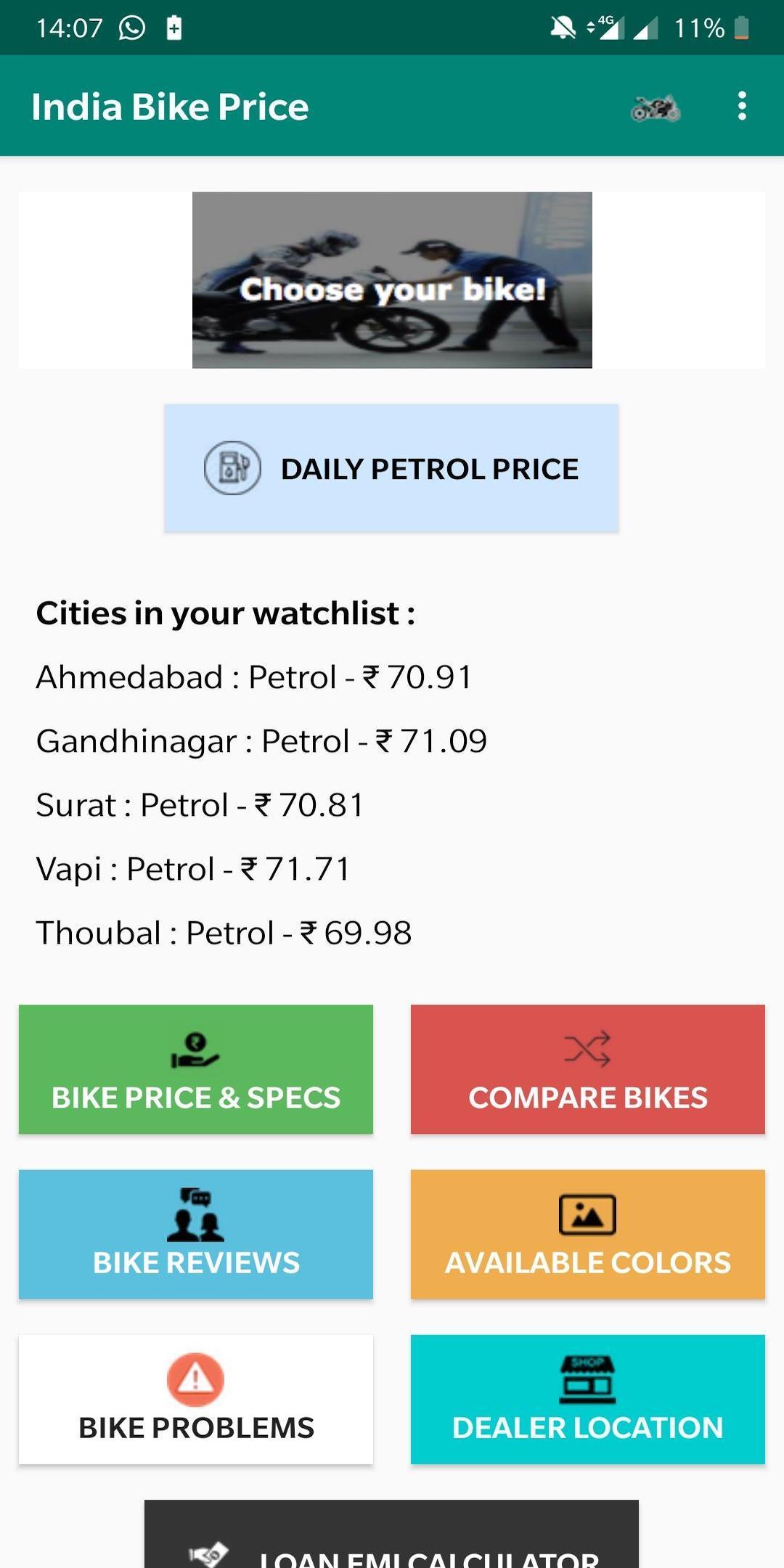Tap the shuffle arrows compare icon
The width and height of the screenshot is (784, 1568).
(587, 1050)
